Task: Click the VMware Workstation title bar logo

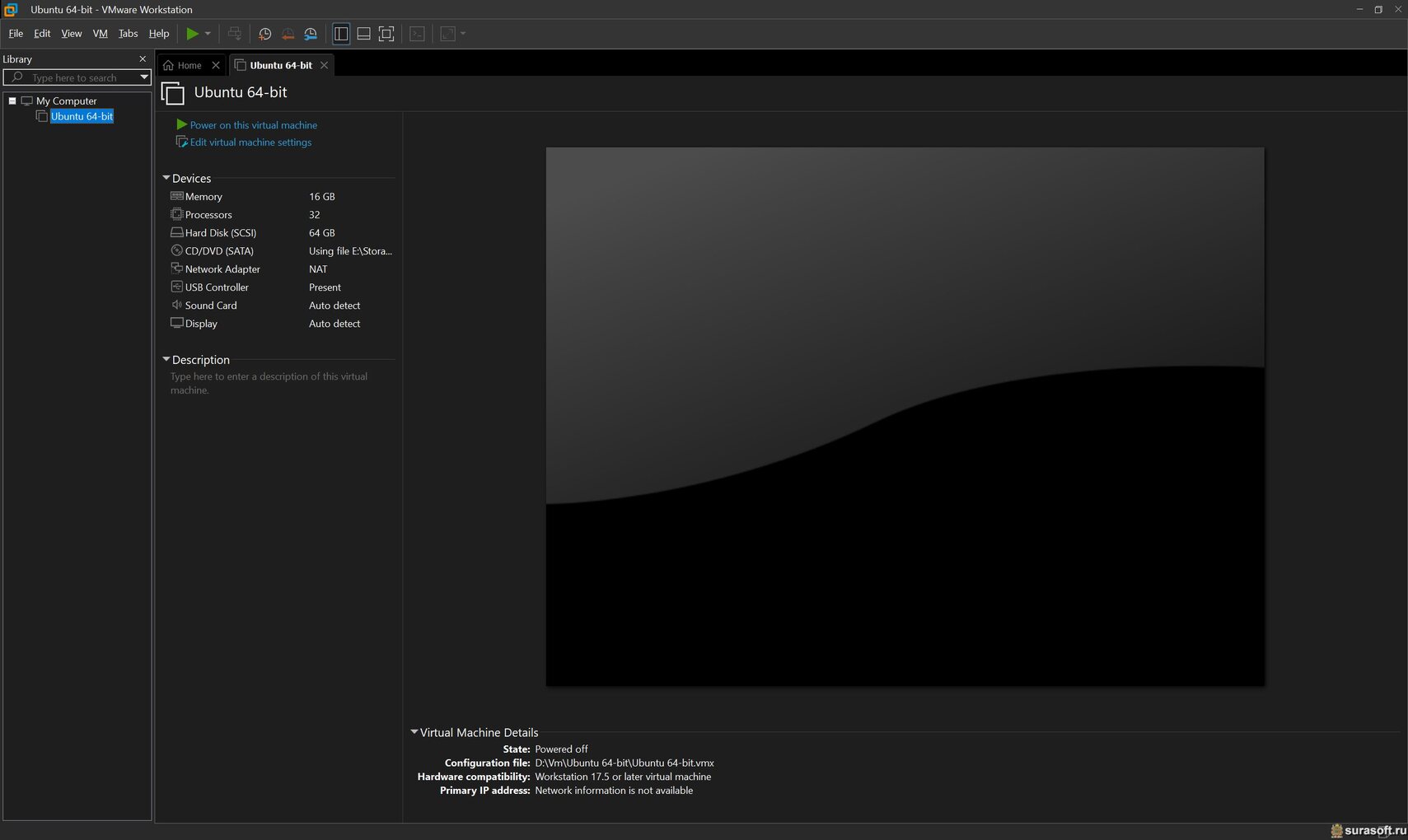Action: (x=11, y=10)
